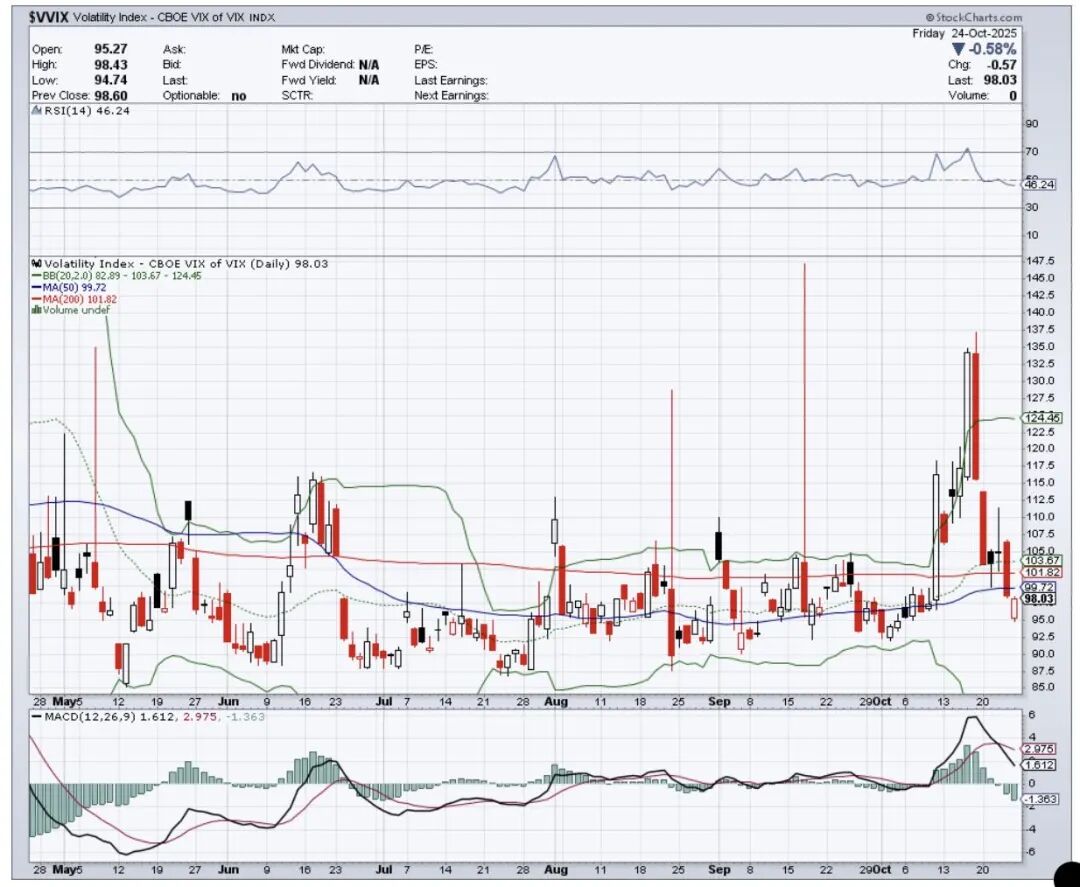This screenshot has height=887, width=1080.
Task: Click the blue MA(50) line swatch
Action: click(37, 287)
